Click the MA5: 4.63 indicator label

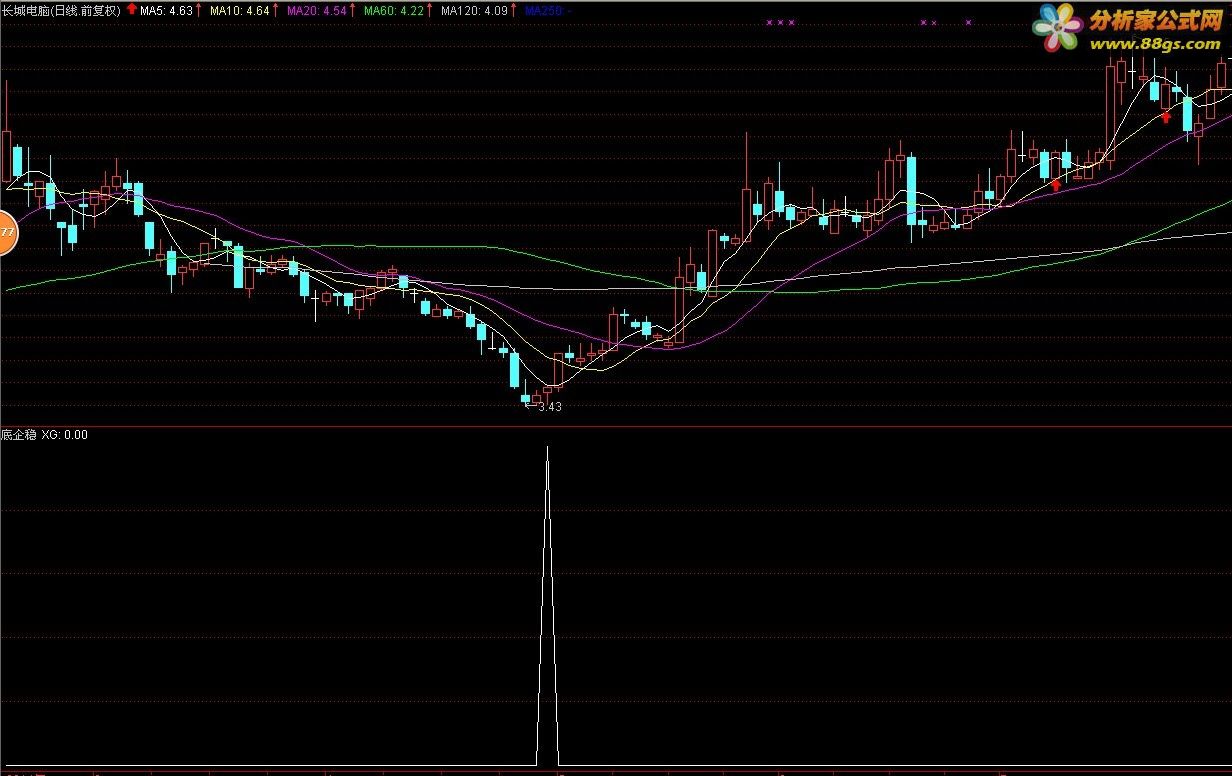pyautogui.click(x=166, y=11)
